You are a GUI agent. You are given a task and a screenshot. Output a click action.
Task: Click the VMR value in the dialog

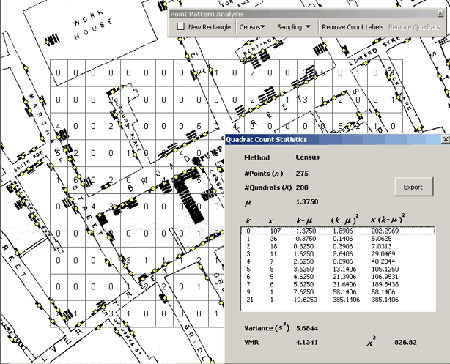307,342
